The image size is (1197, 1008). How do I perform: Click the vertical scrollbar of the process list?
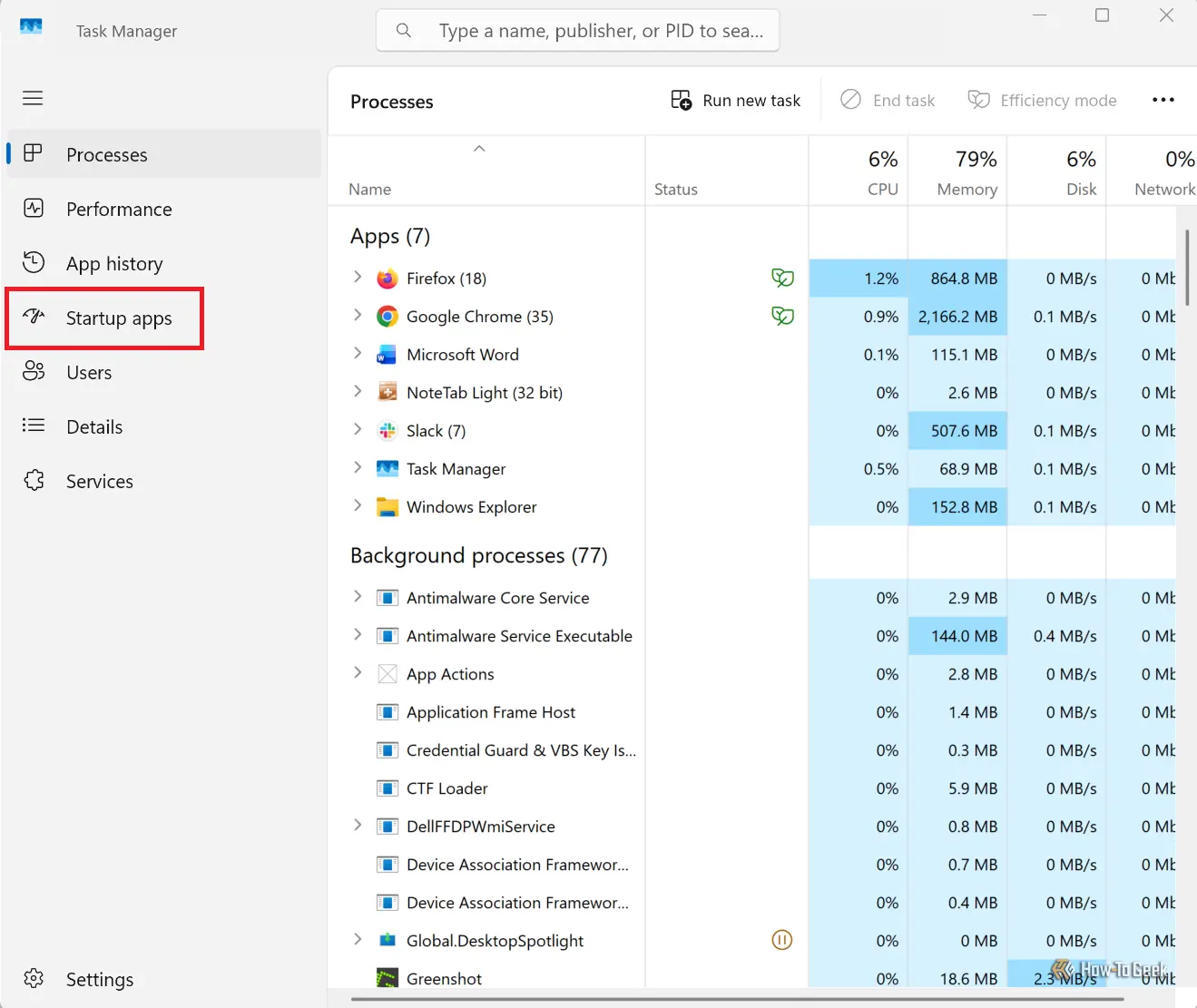pos(1186,268)
